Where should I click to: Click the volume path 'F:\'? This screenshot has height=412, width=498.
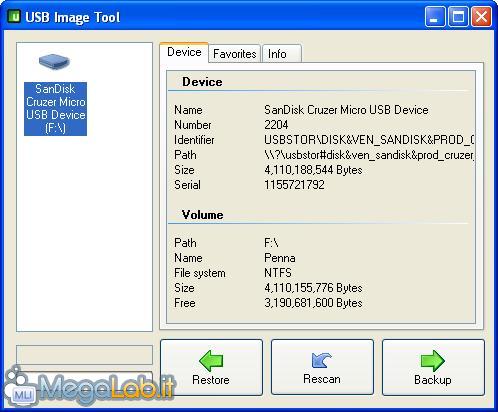tap(271, 243)
